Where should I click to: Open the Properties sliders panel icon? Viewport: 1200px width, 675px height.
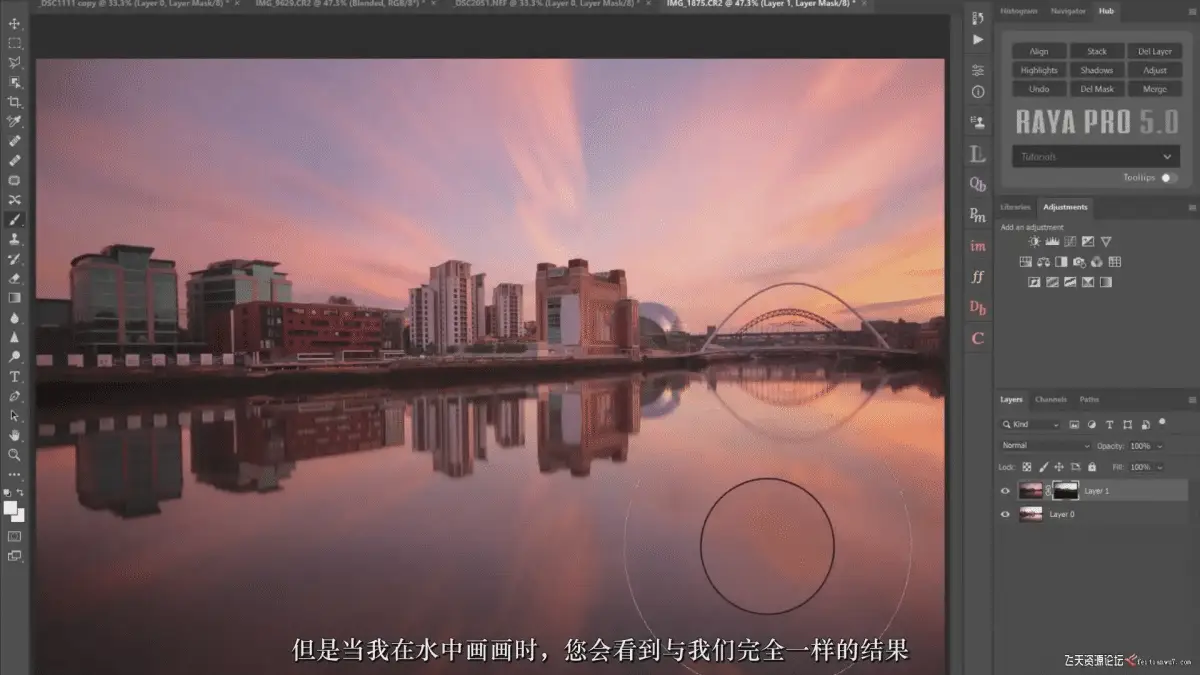pos(978,70)
